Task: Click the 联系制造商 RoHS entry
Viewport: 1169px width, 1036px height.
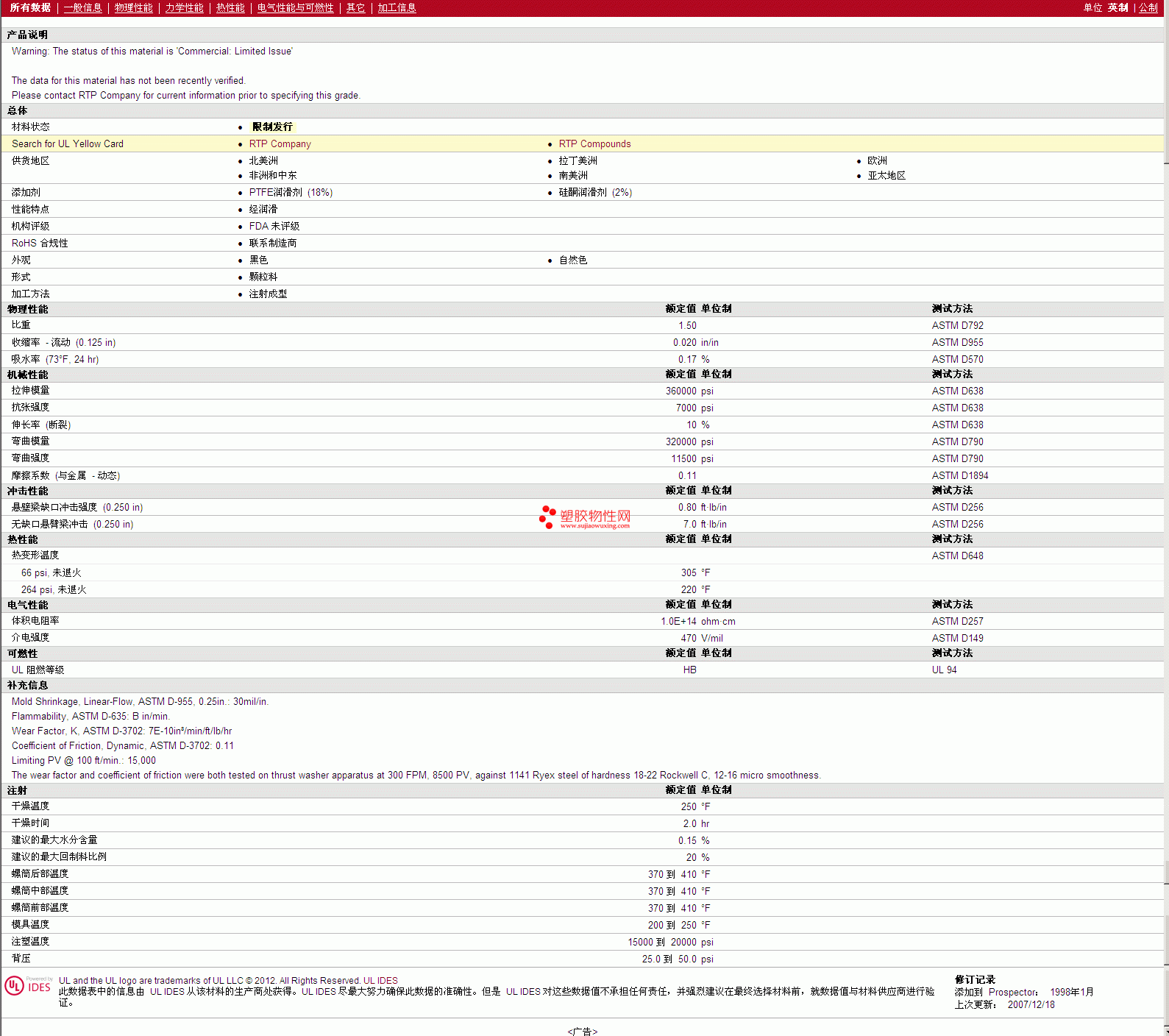Action: pos(273,244)
